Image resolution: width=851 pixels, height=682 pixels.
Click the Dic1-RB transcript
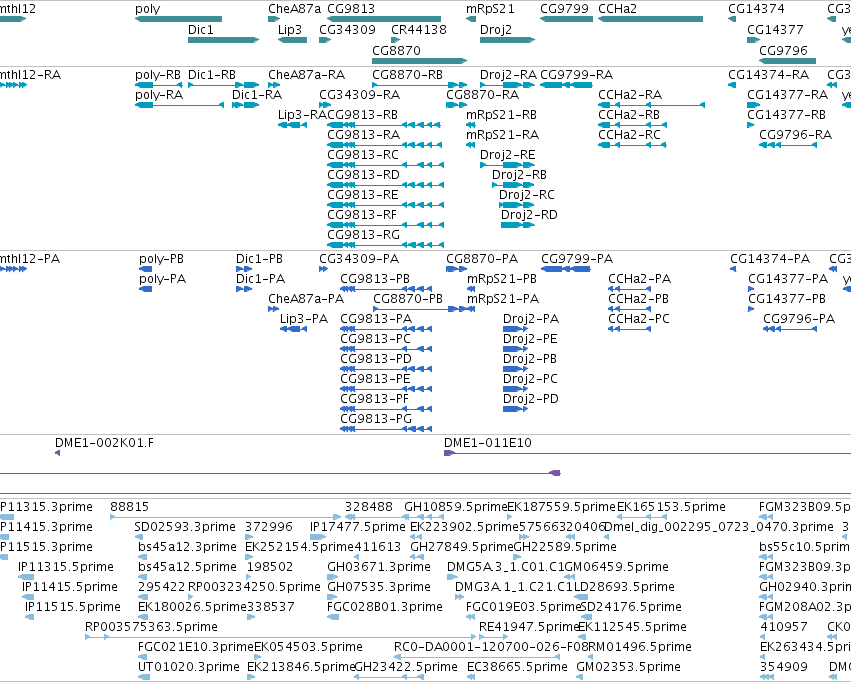point(224,85)
